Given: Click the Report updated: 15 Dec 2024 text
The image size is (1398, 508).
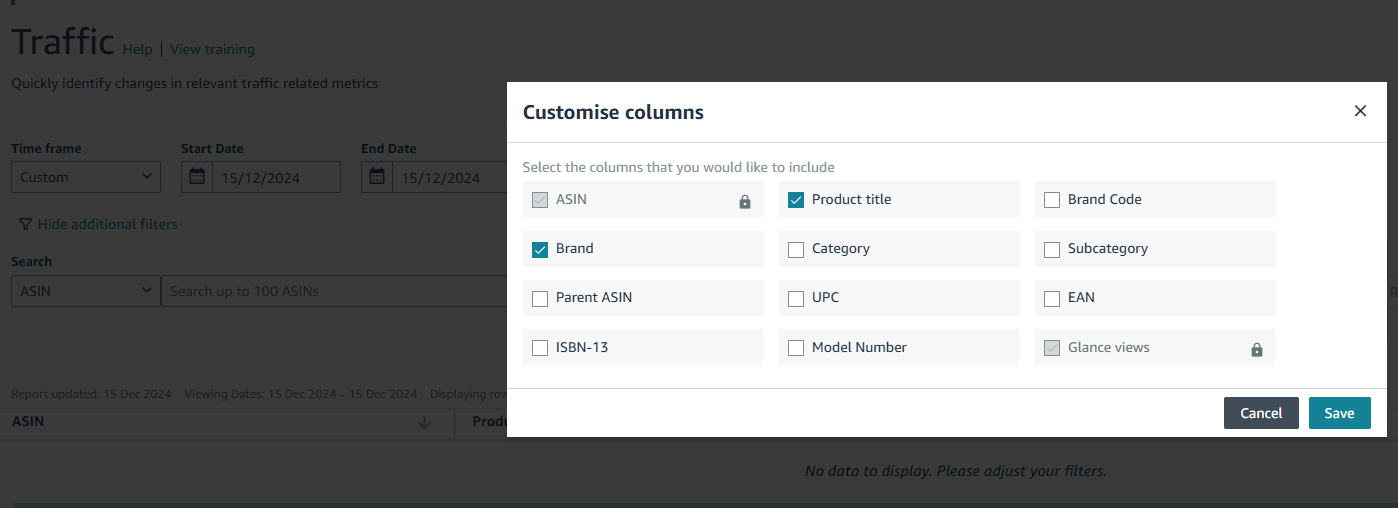Looking at the screenshot, I should (91, 394).
